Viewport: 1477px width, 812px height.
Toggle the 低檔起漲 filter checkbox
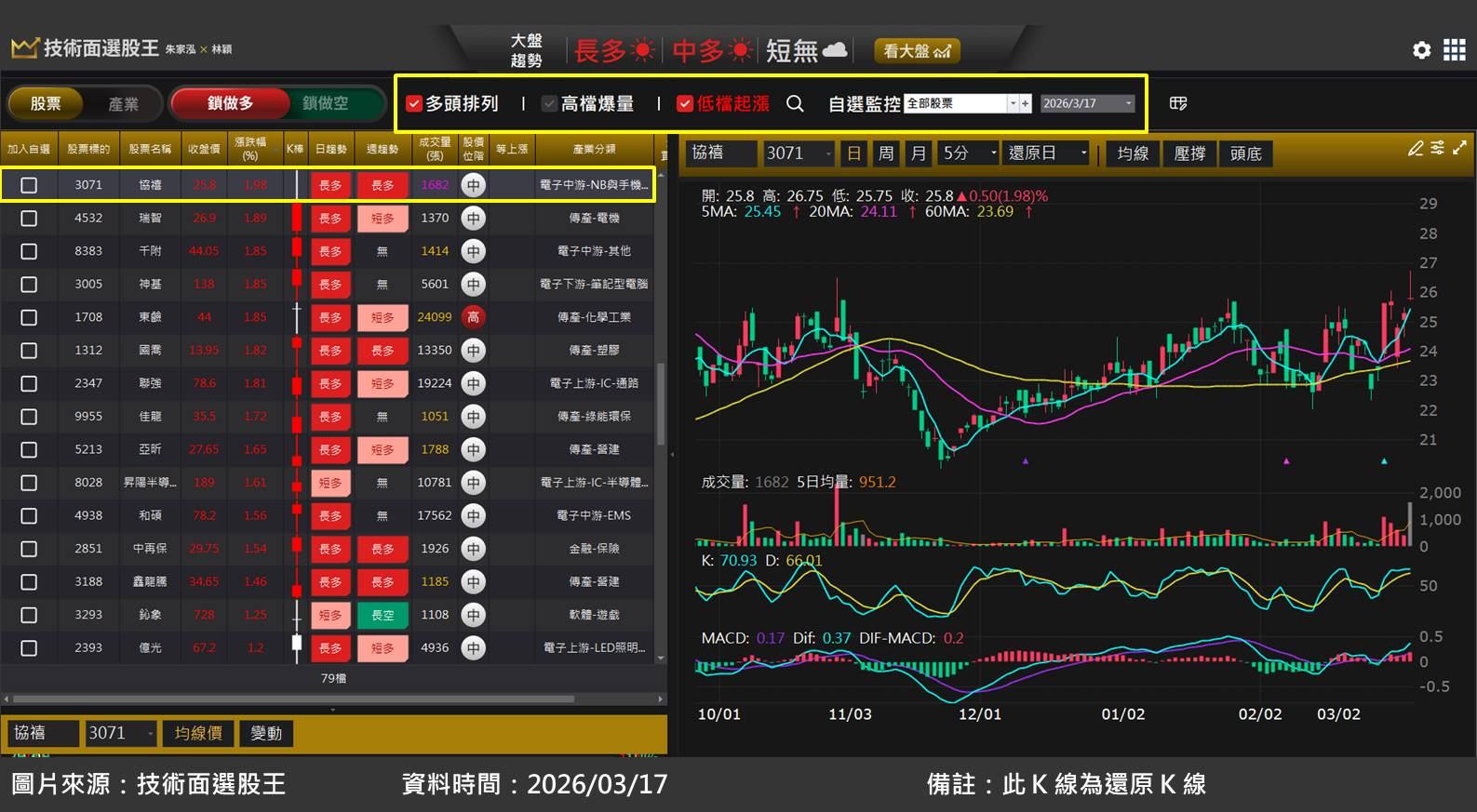(x=685, y=103)
